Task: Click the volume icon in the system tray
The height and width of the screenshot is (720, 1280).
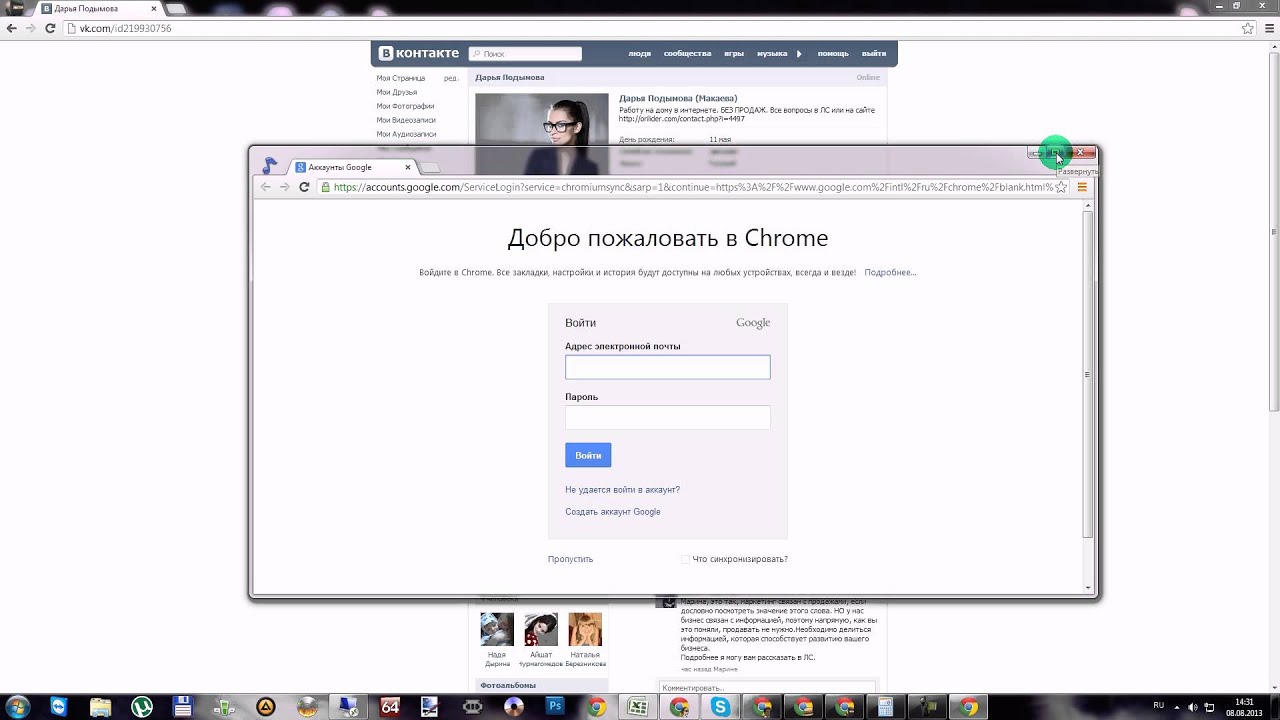Action: pos(1193,707)
